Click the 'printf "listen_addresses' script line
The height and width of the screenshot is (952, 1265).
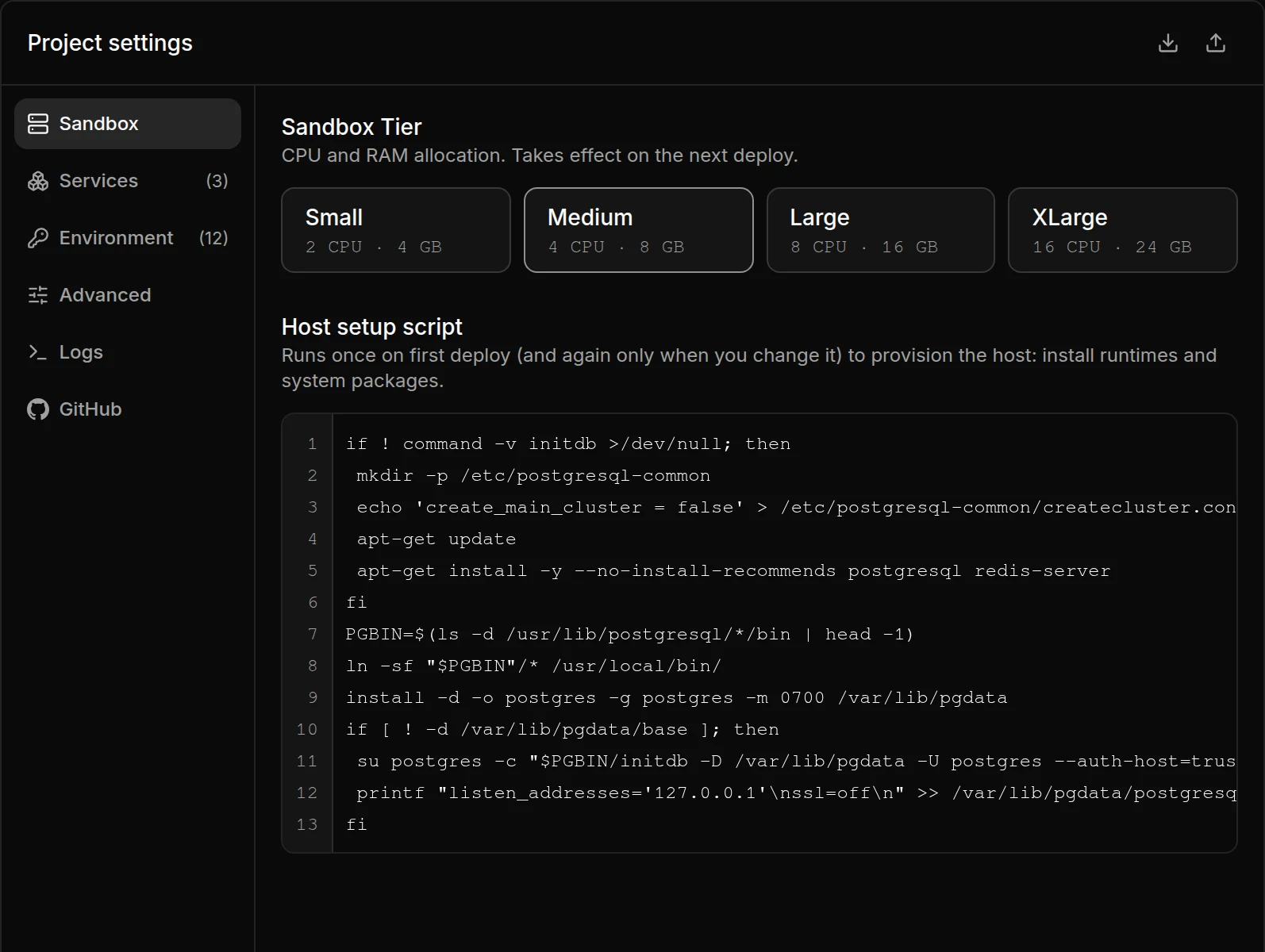click(x=796, y=793)
